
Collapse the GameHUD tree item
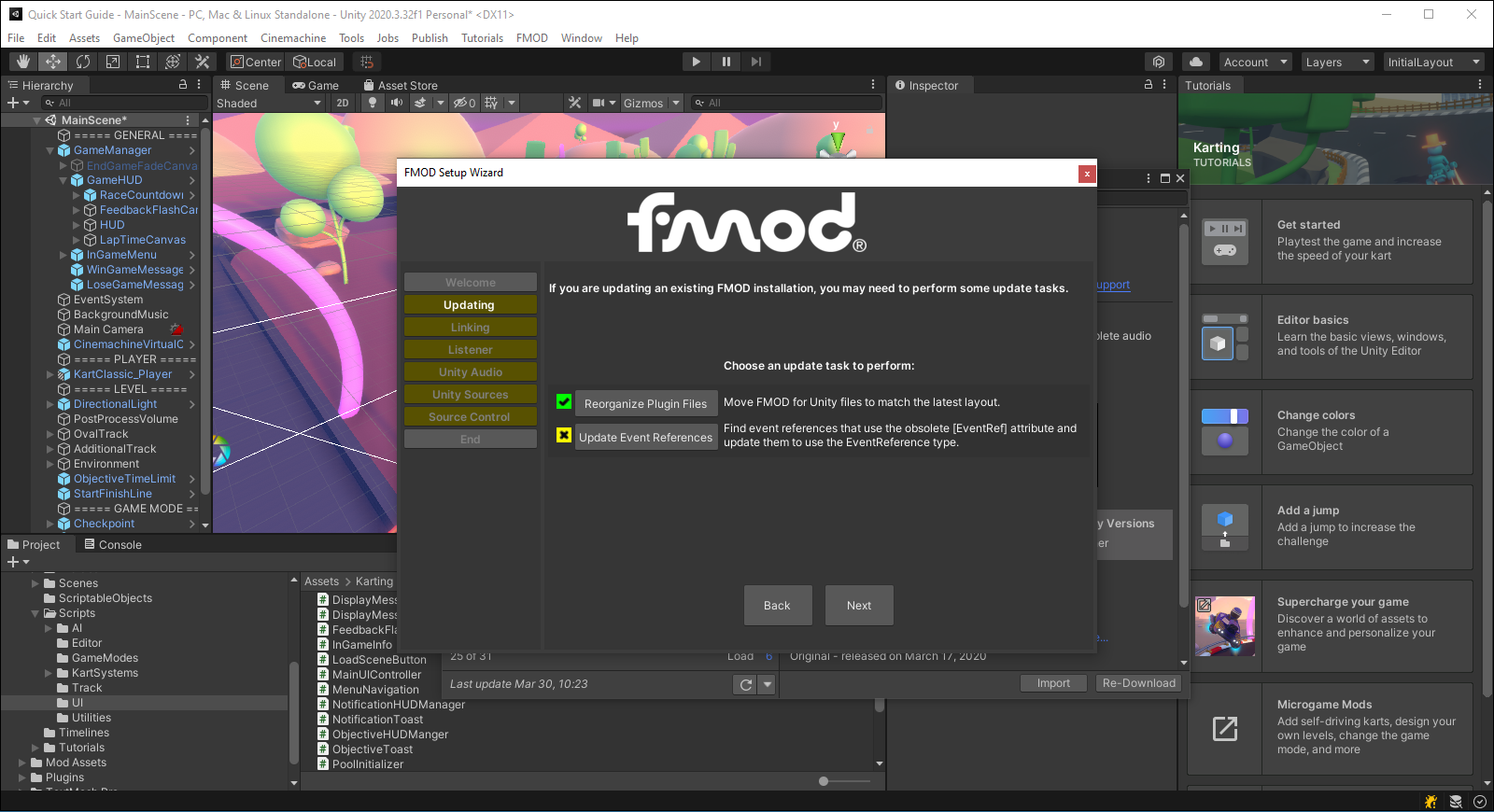pyautogui.click(x=63, y=180)
